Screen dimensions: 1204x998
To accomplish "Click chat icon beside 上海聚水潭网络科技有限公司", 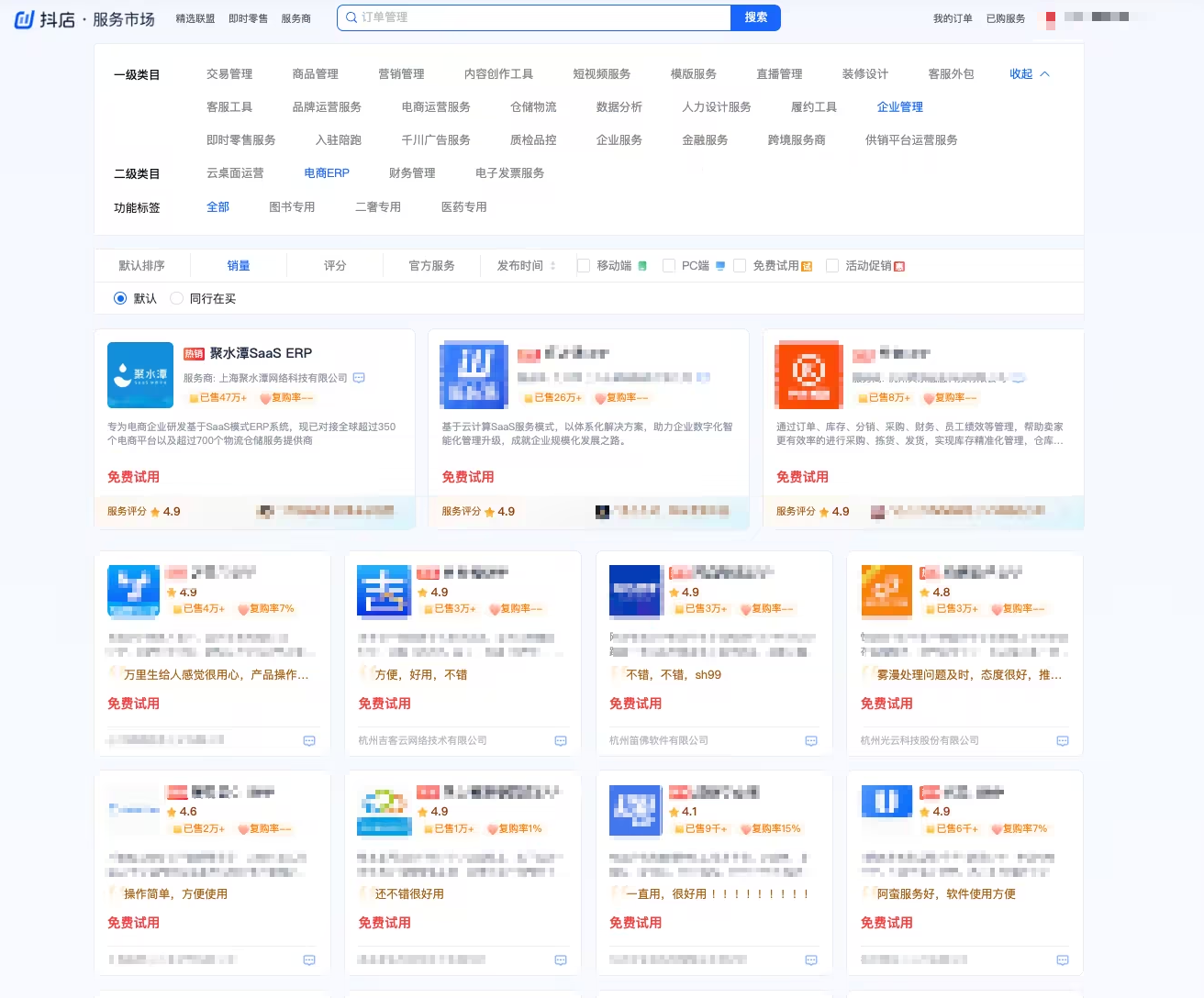I will [359, 378].
